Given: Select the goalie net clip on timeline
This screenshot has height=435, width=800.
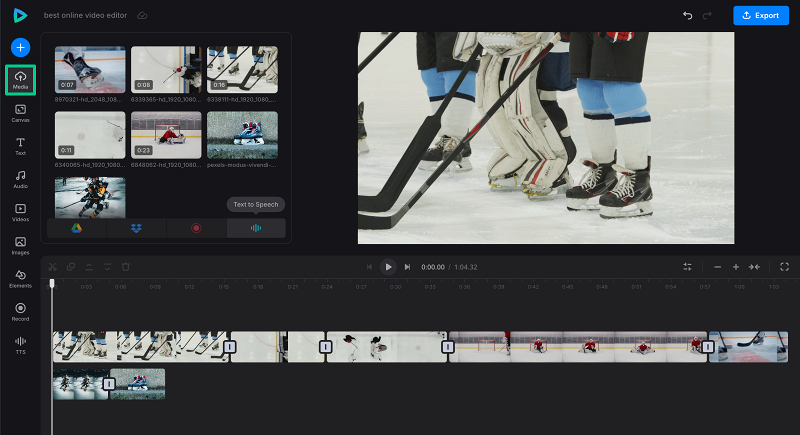Looking at the screenshot, I should pyautogui.click(x=578, y=347).
